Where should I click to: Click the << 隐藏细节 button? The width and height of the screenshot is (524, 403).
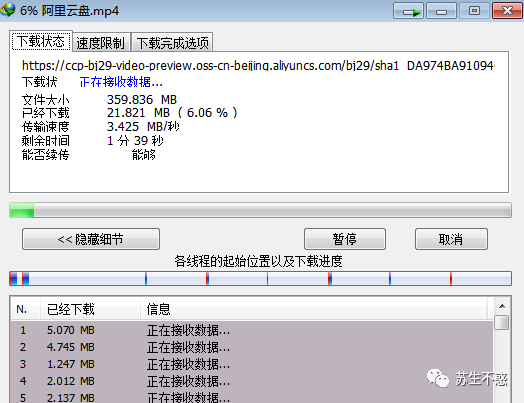pyautogui.click(x=91, y=239)
